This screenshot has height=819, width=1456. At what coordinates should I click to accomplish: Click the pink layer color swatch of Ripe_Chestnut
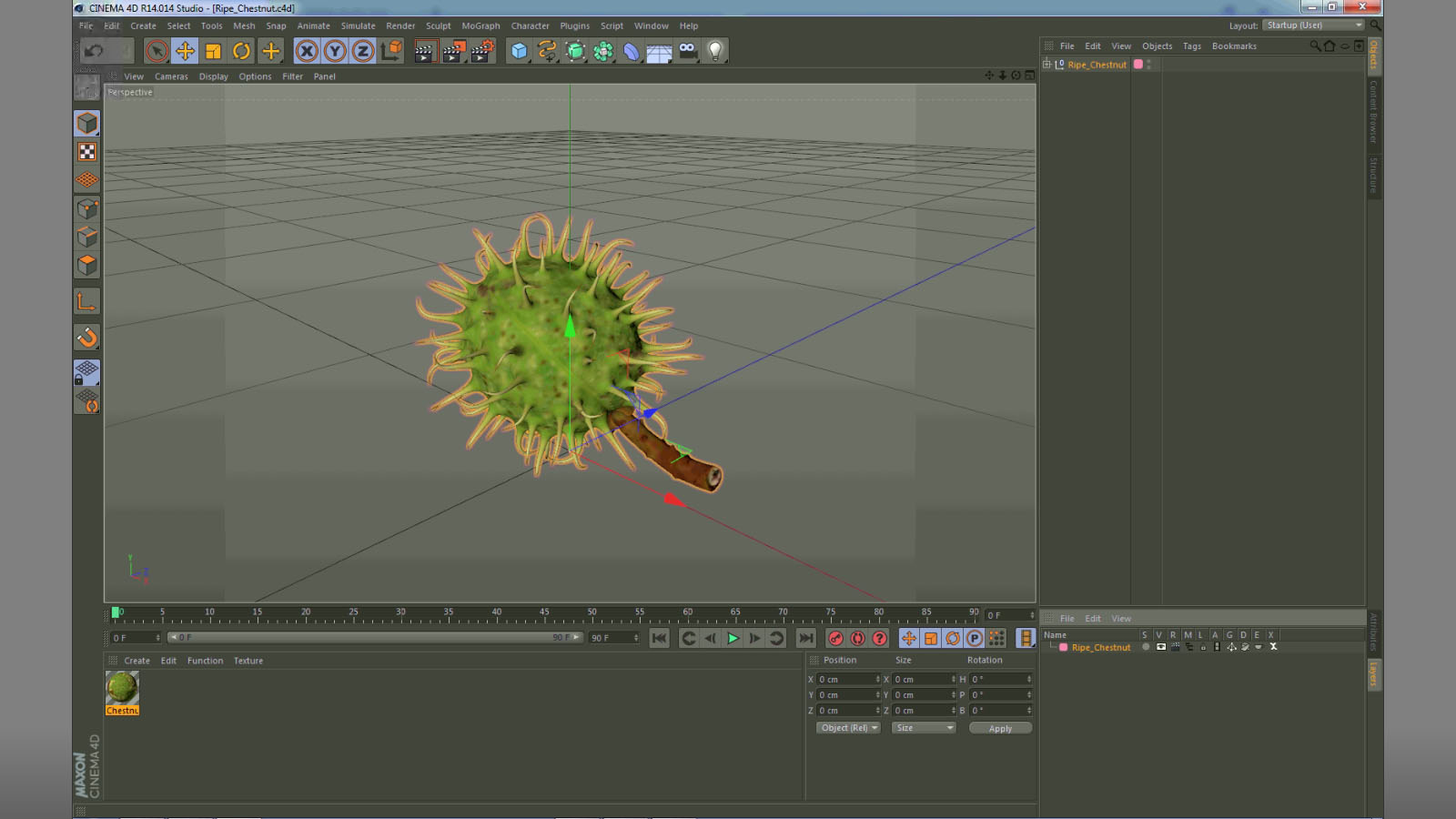(1137, 65)
